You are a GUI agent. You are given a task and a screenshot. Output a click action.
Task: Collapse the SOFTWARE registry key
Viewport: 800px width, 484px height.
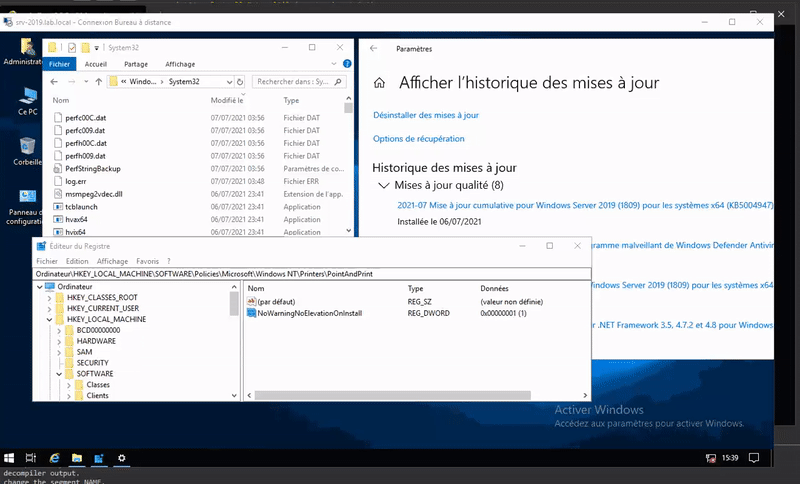tap(59, 374)
